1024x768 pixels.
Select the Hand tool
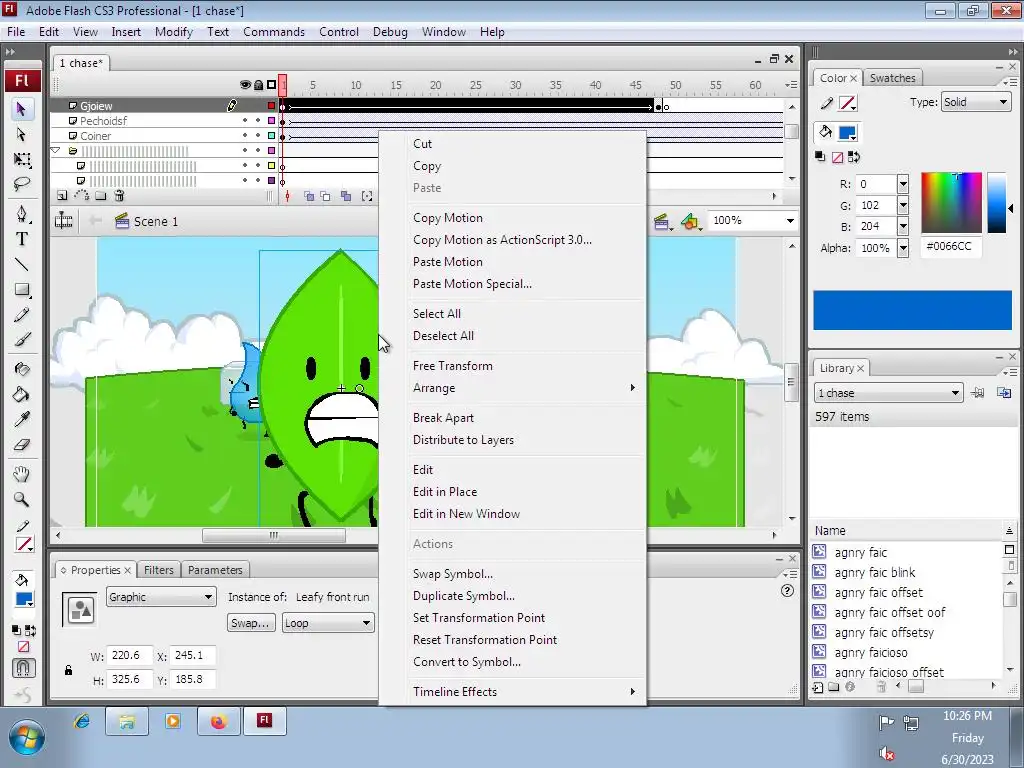(22, 474)
